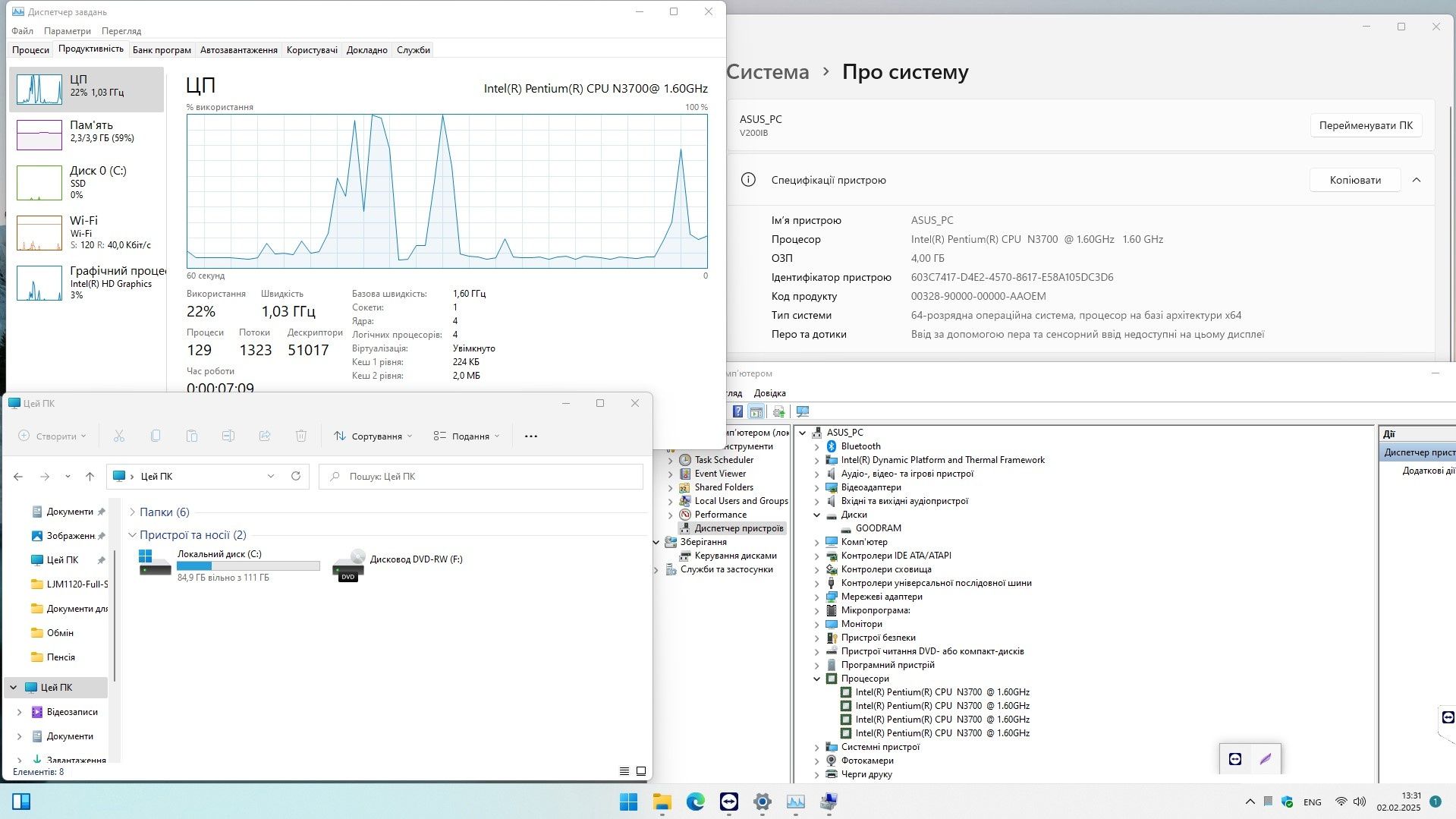Viewport: 1456px width, 819px height.
Task: Click the Forward arrow in File Explorer
Action: pyautogui.click(x=45, y=477)
